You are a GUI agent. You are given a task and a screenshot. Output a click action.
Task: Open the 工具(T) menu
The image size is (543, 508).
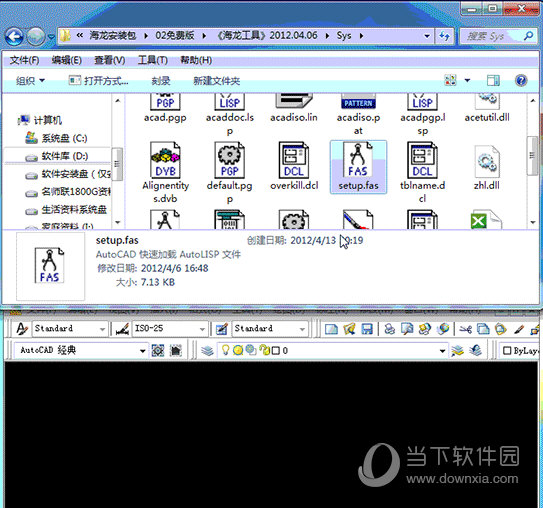[x=153, y=60]
